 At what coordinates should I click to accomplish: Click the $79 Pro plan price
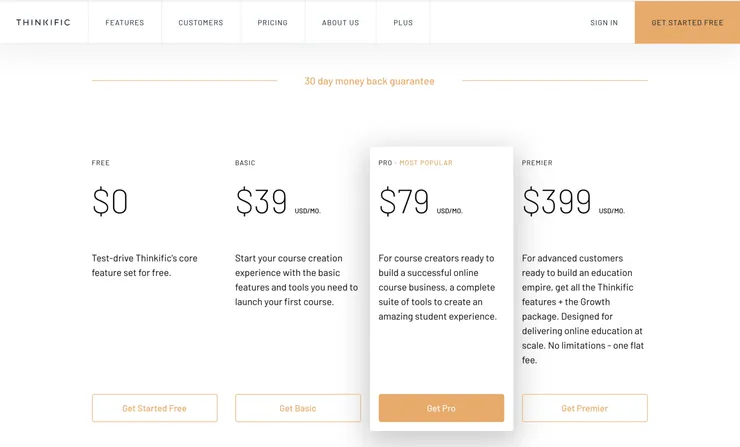point(404,202)
